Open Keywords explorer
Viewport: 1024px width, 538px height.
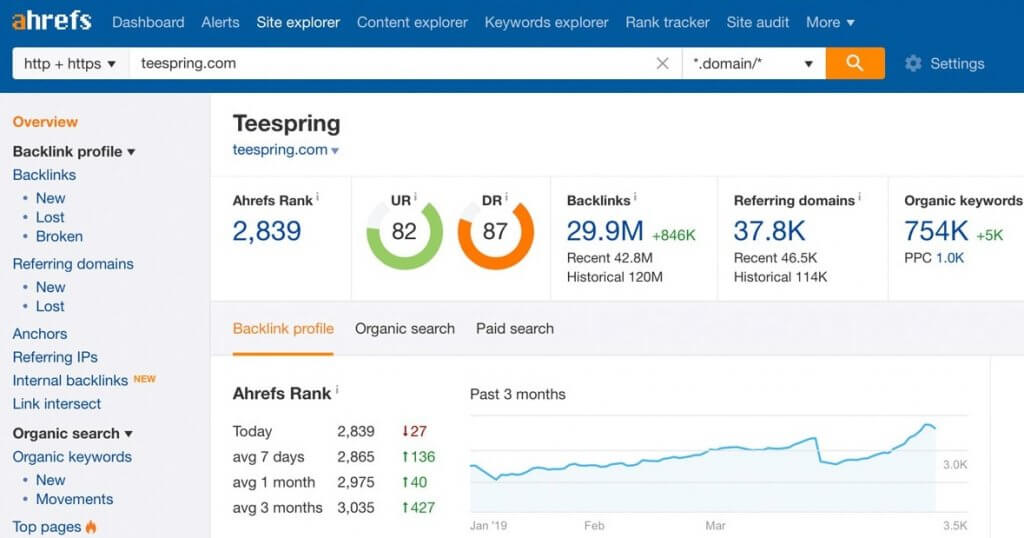(x=546, y=22)
